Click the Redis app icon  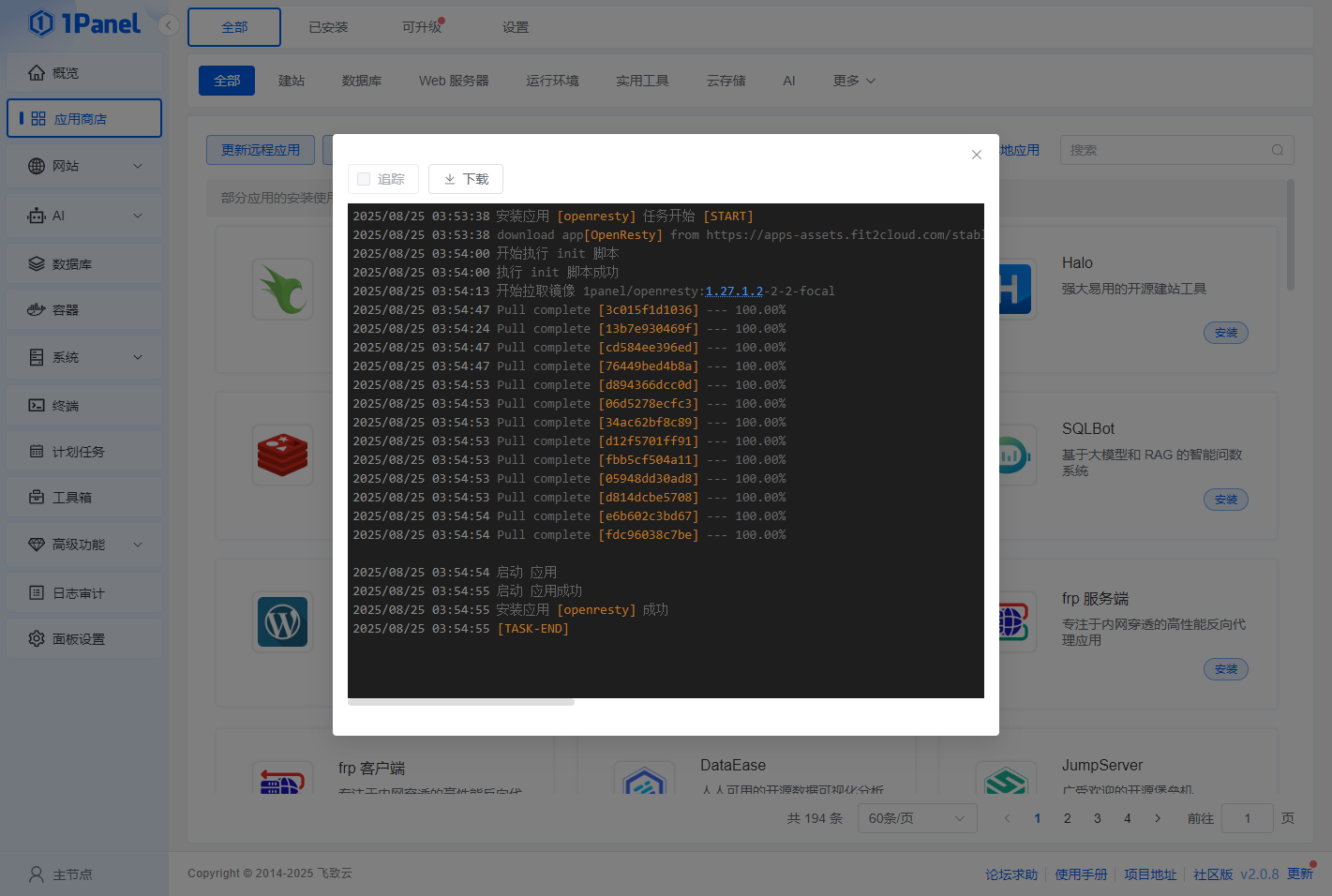coord(283,455)
